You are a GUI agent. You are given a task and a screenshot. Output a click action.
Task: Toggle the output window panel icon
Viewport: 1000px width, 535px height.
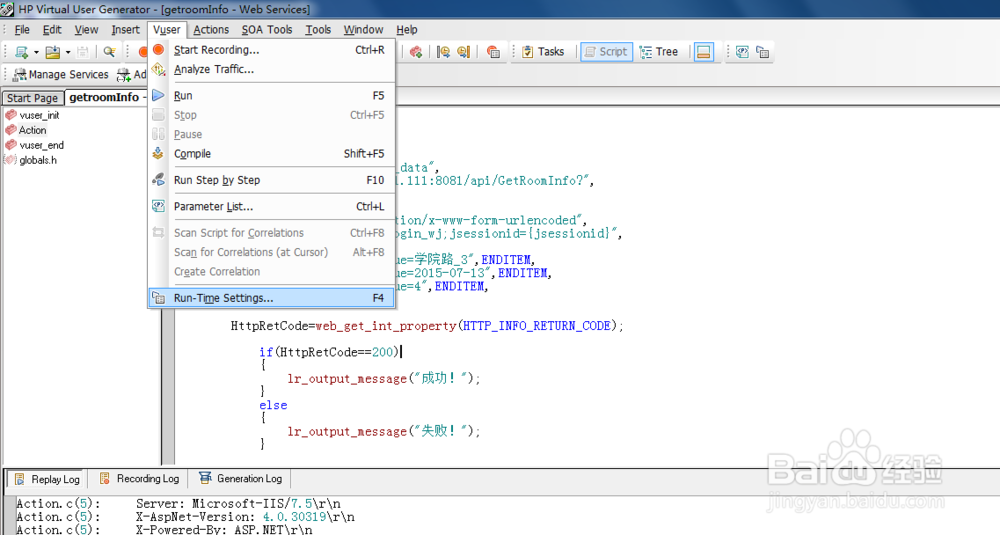pyautogui.click(x=703, y=52)
